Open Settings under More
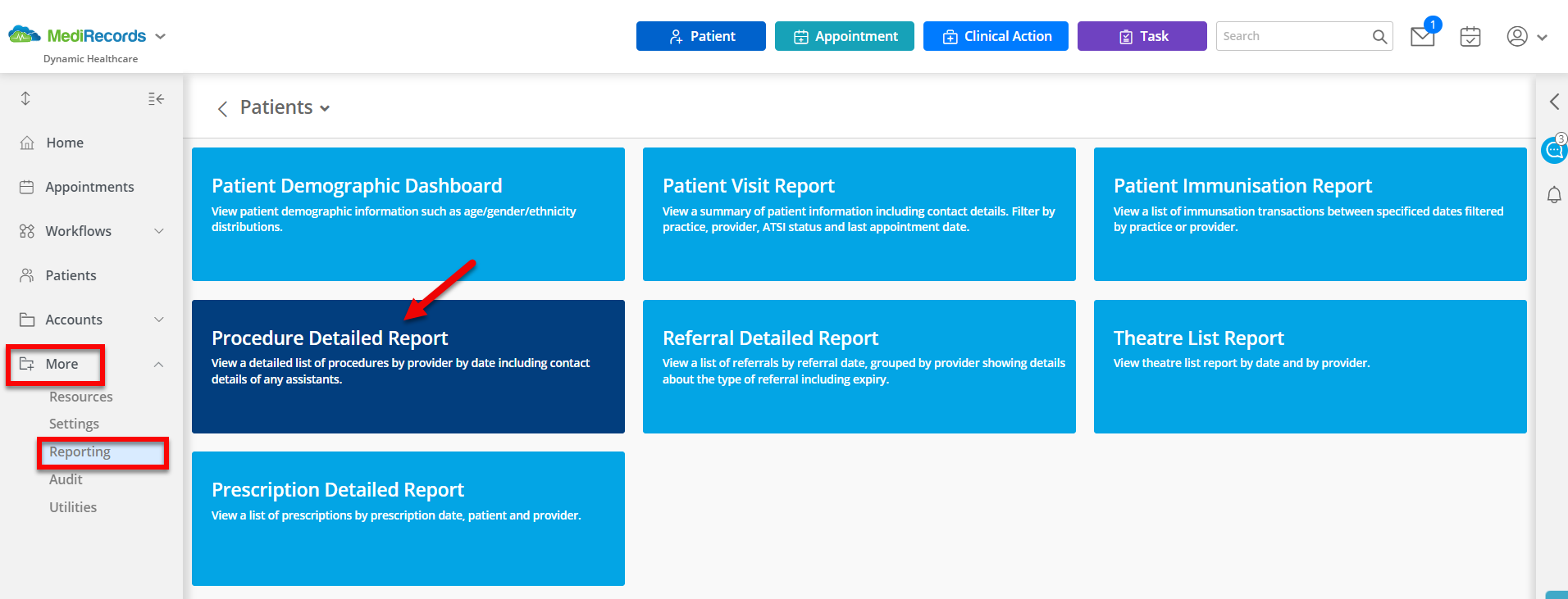 click(x=74, y=424)
